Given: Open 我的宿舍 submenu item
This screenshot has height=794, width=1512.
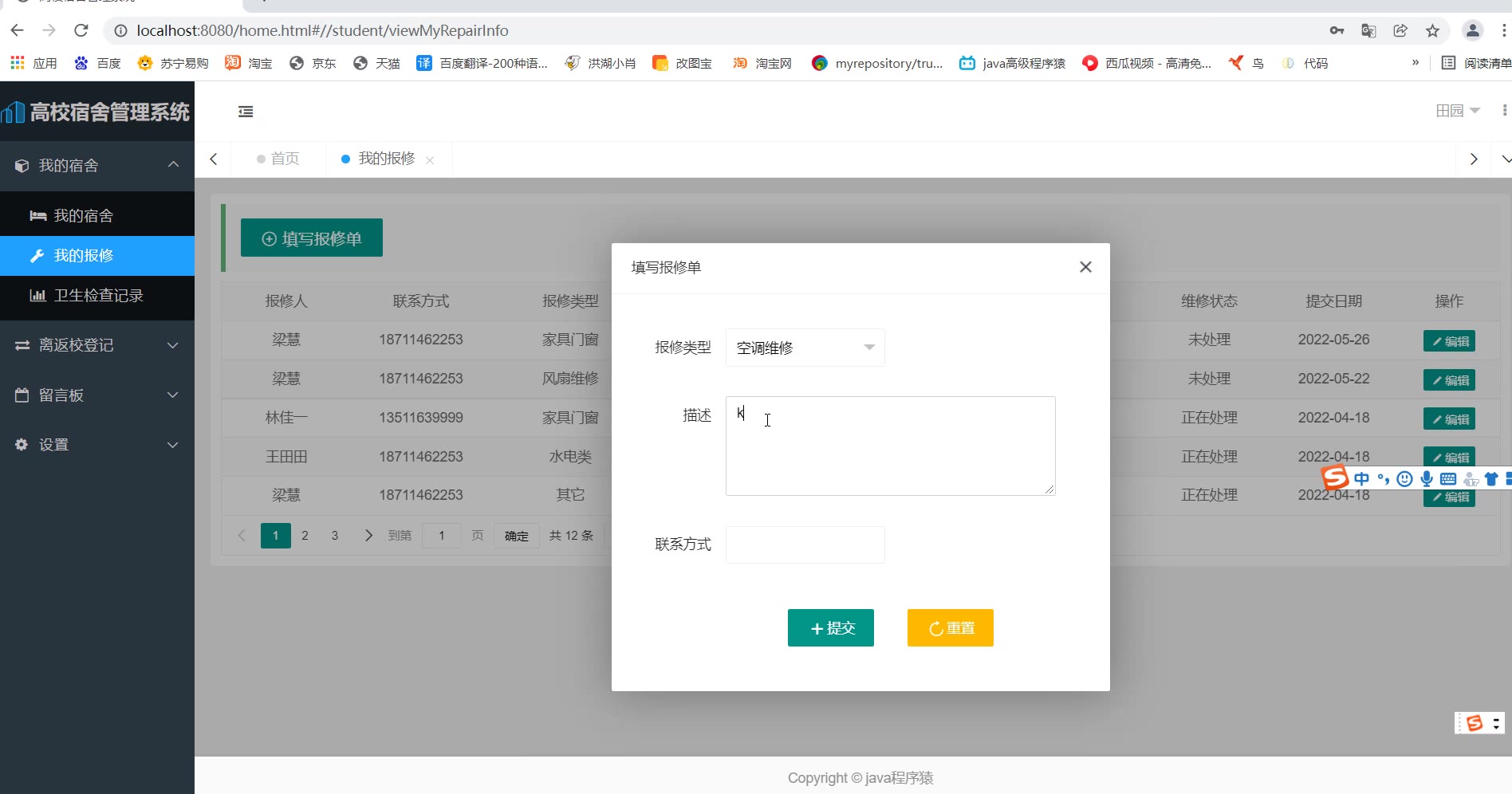Looking at the screenshot, I should pyautogui.click(x=97, y=216).
